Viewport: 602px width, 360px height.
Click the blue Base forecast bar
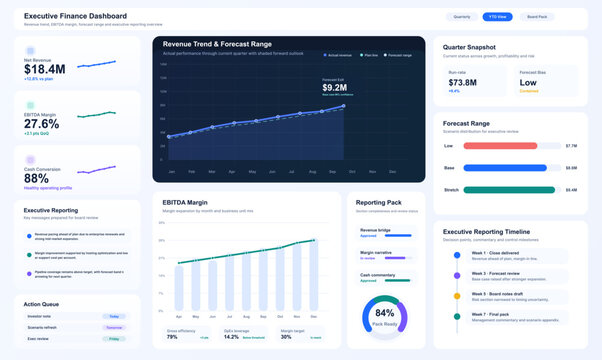click(505, 168)
